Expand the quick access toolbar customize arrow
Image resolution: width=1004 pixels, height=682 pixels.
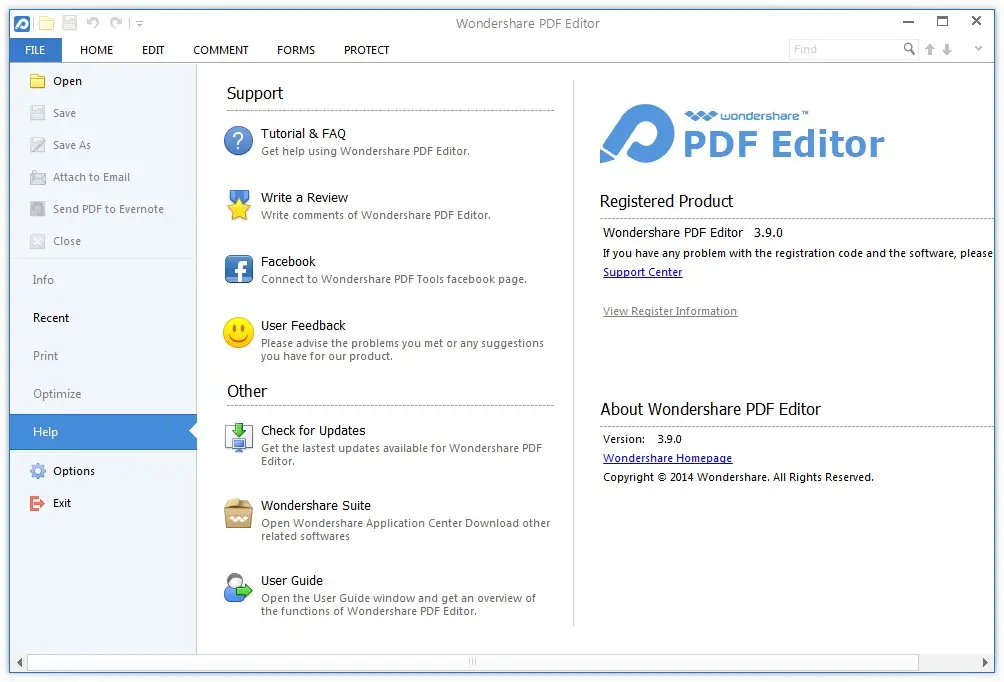click(139, 24)
